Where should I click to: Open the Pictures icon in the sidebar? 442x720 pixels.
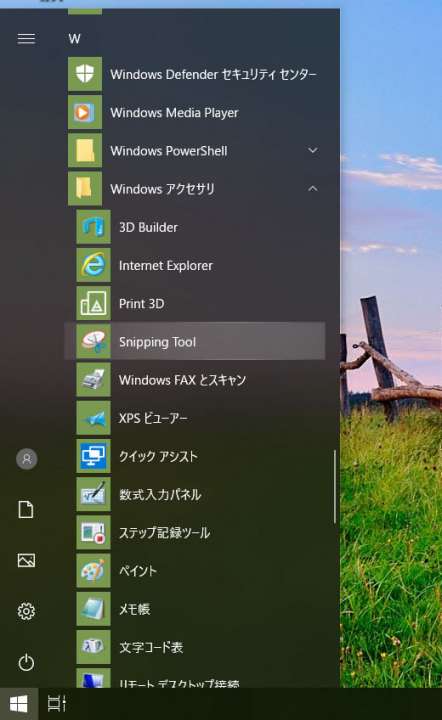pos(26,560)
